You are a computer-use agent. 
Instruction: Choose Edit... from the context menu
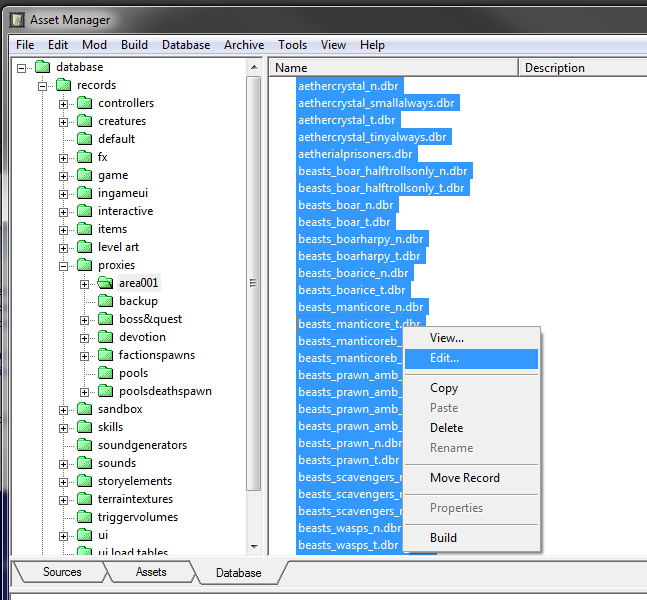[444, 358]
